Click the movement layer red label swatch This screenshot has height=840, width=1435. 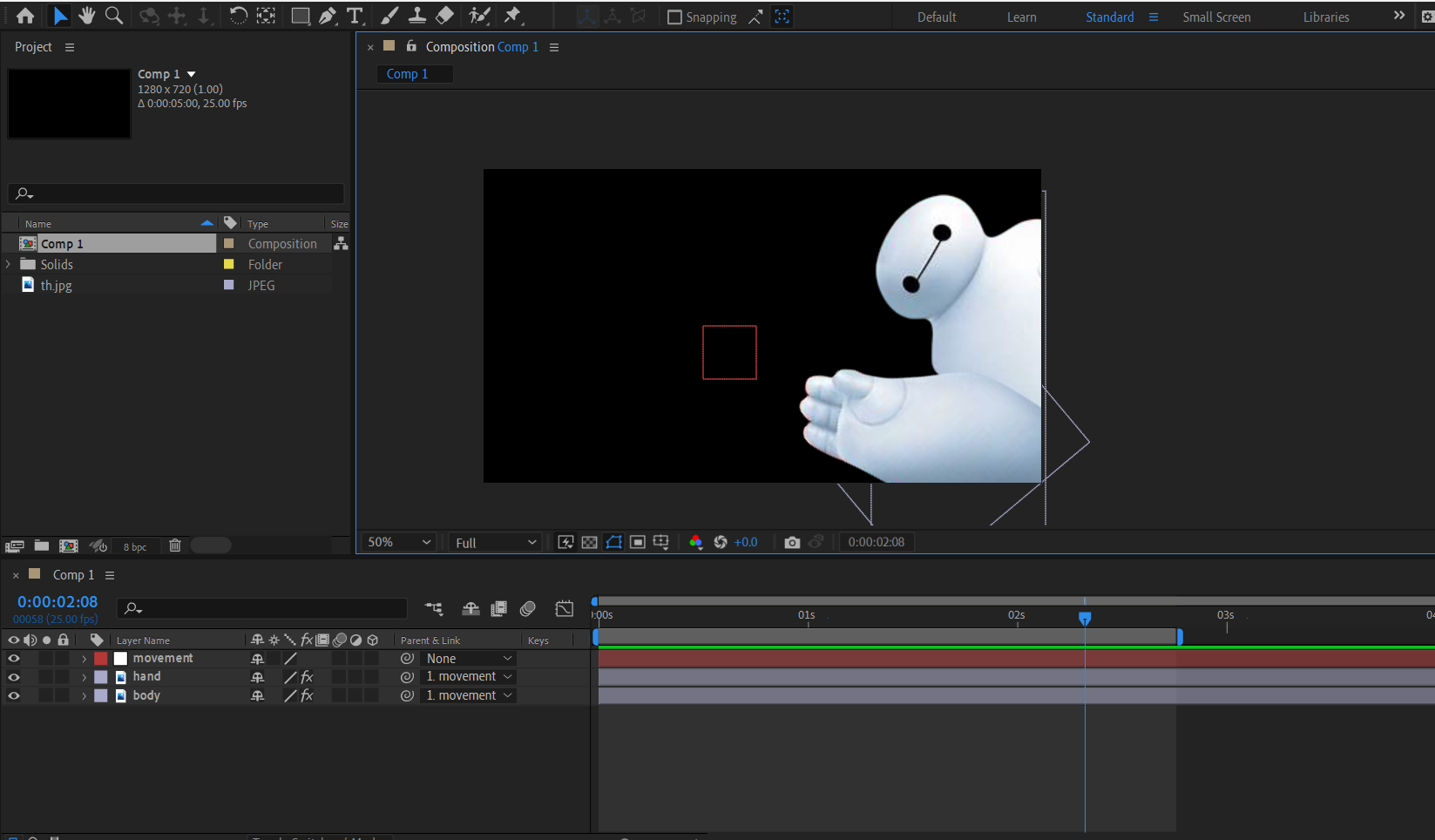click(x=101, y=659)
